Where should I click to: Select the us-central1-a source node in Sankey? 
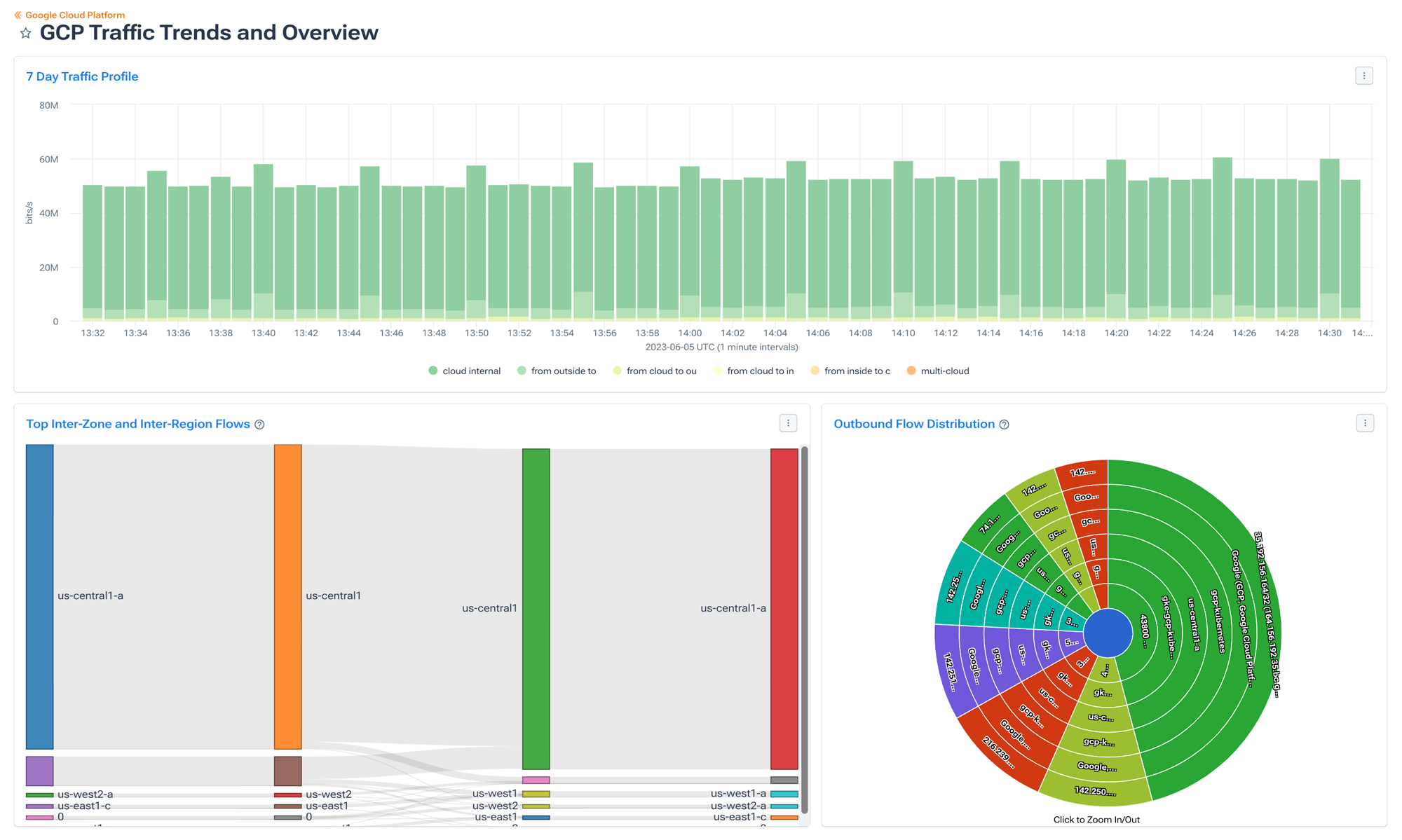(39, 595)
